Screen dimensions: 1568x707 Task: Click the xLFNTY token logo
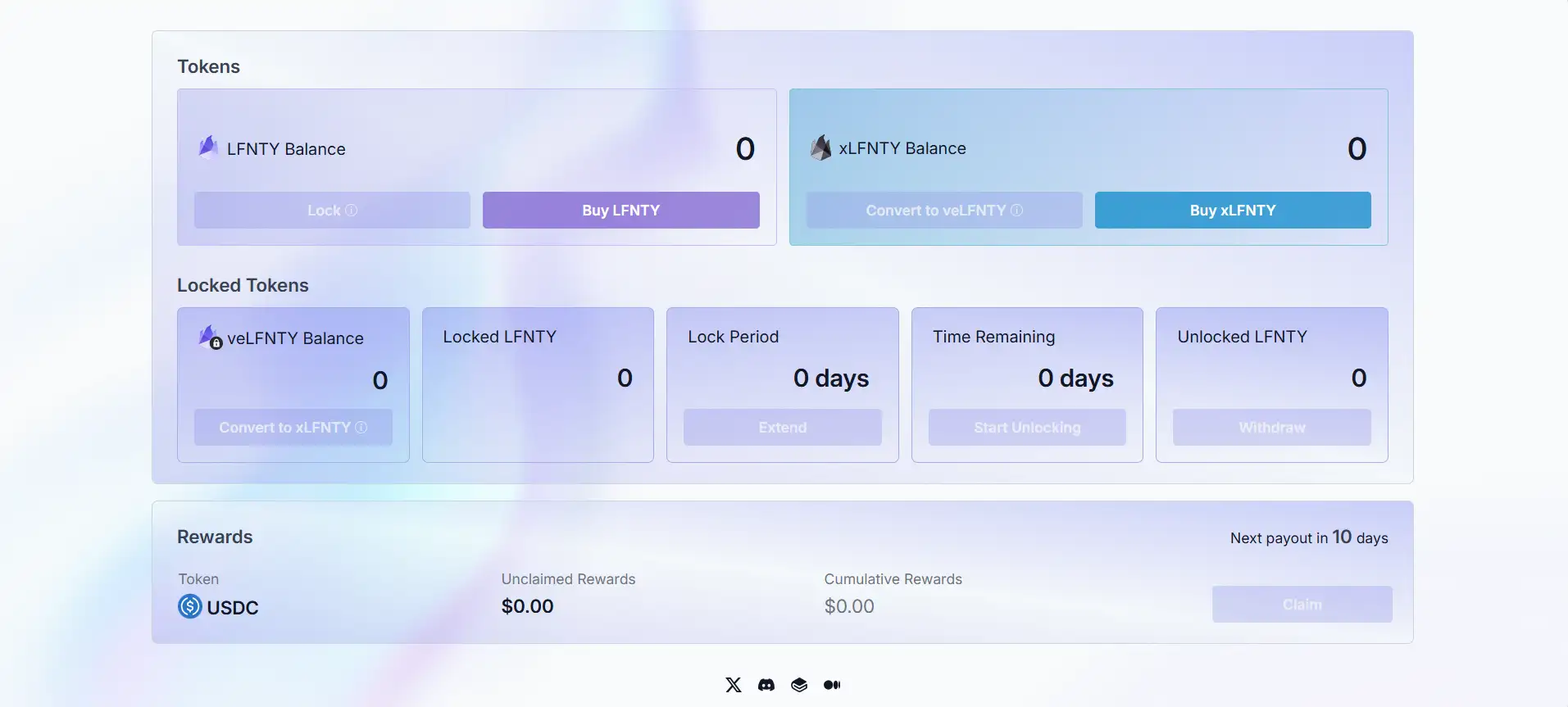click(x=820, y=147)
